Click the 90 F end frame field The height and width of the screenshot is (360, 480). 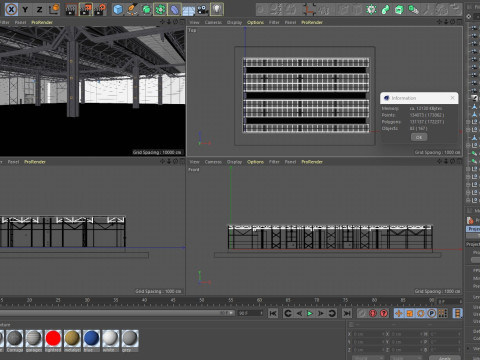click(250, 313)
